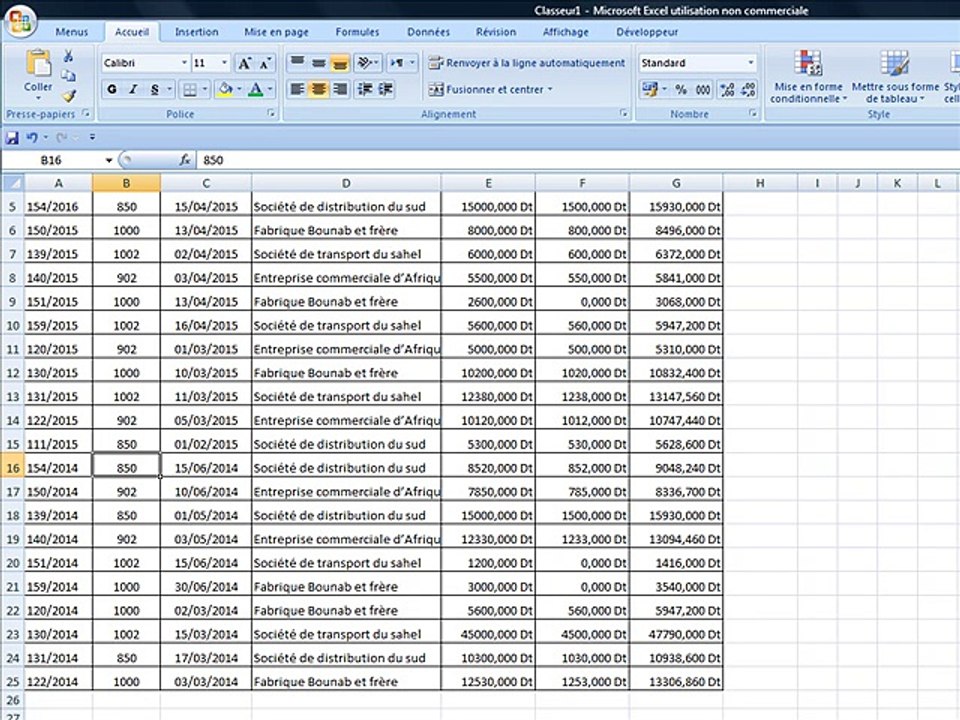Switch to the Formules tab
The width and height of the screenshot is (960, 720).
point(357,32)
